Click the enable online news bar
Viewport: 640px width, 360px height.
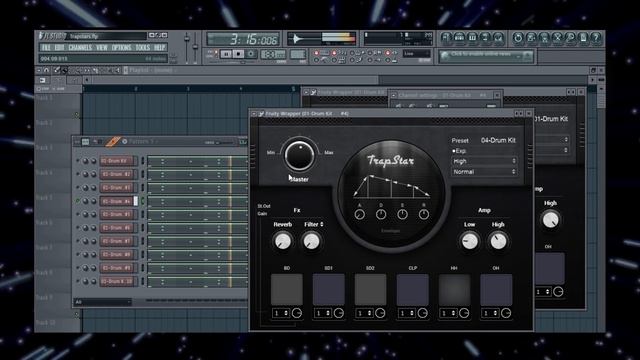[x=486, y=56]
